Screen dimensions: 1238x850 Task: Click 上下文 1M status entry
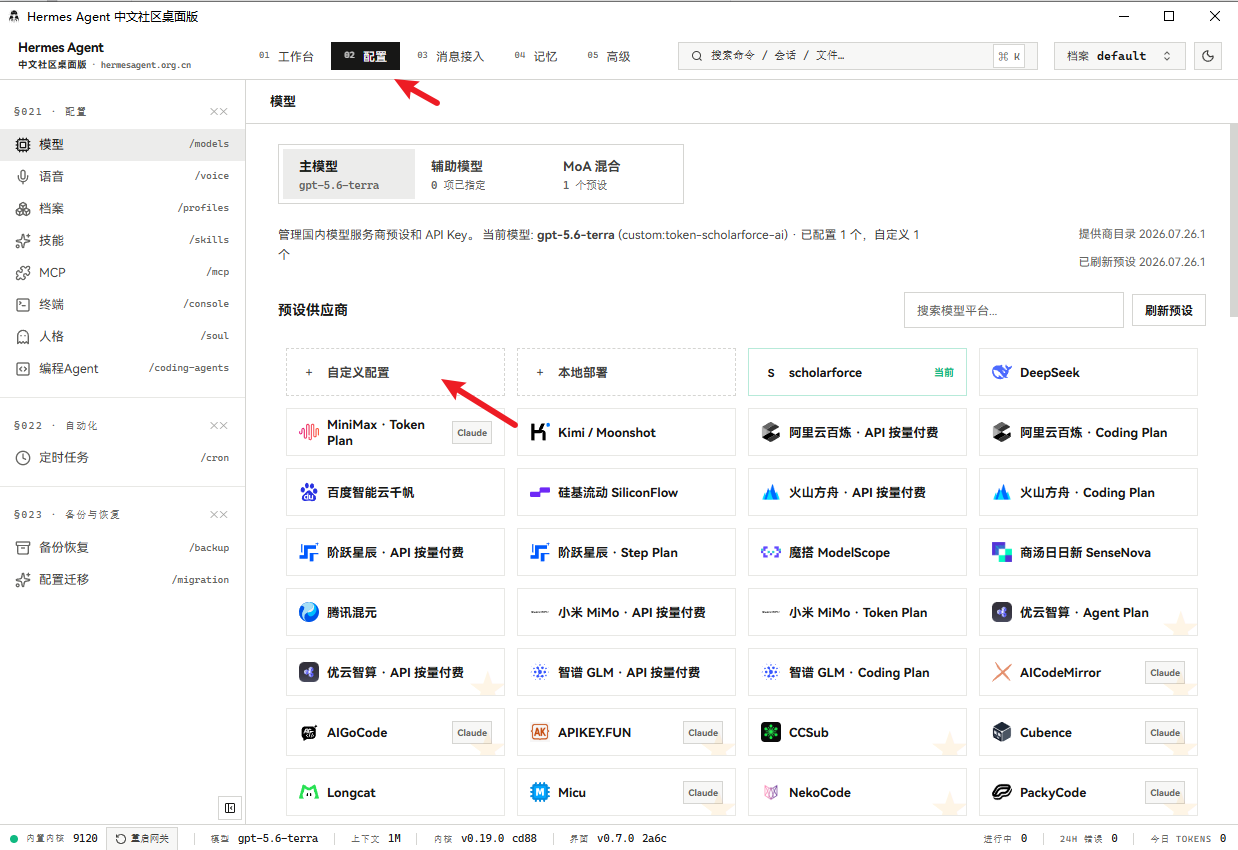[x=376, y=838]
